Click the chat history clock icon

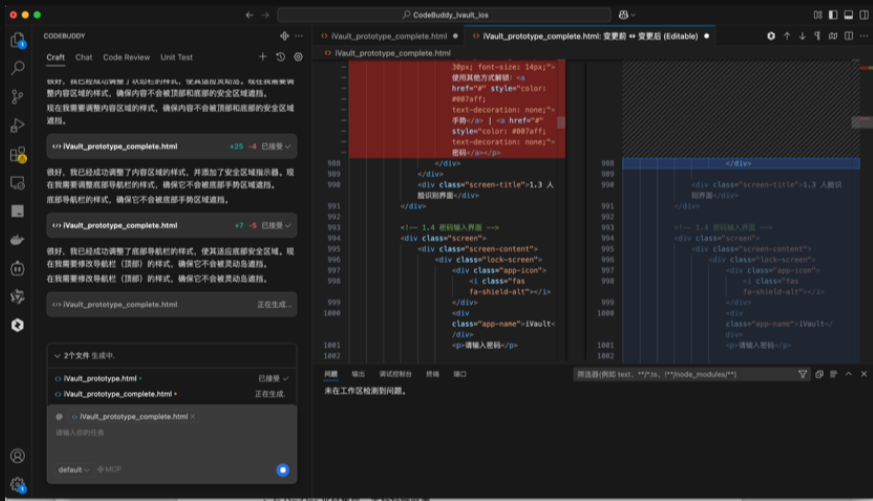280,57
